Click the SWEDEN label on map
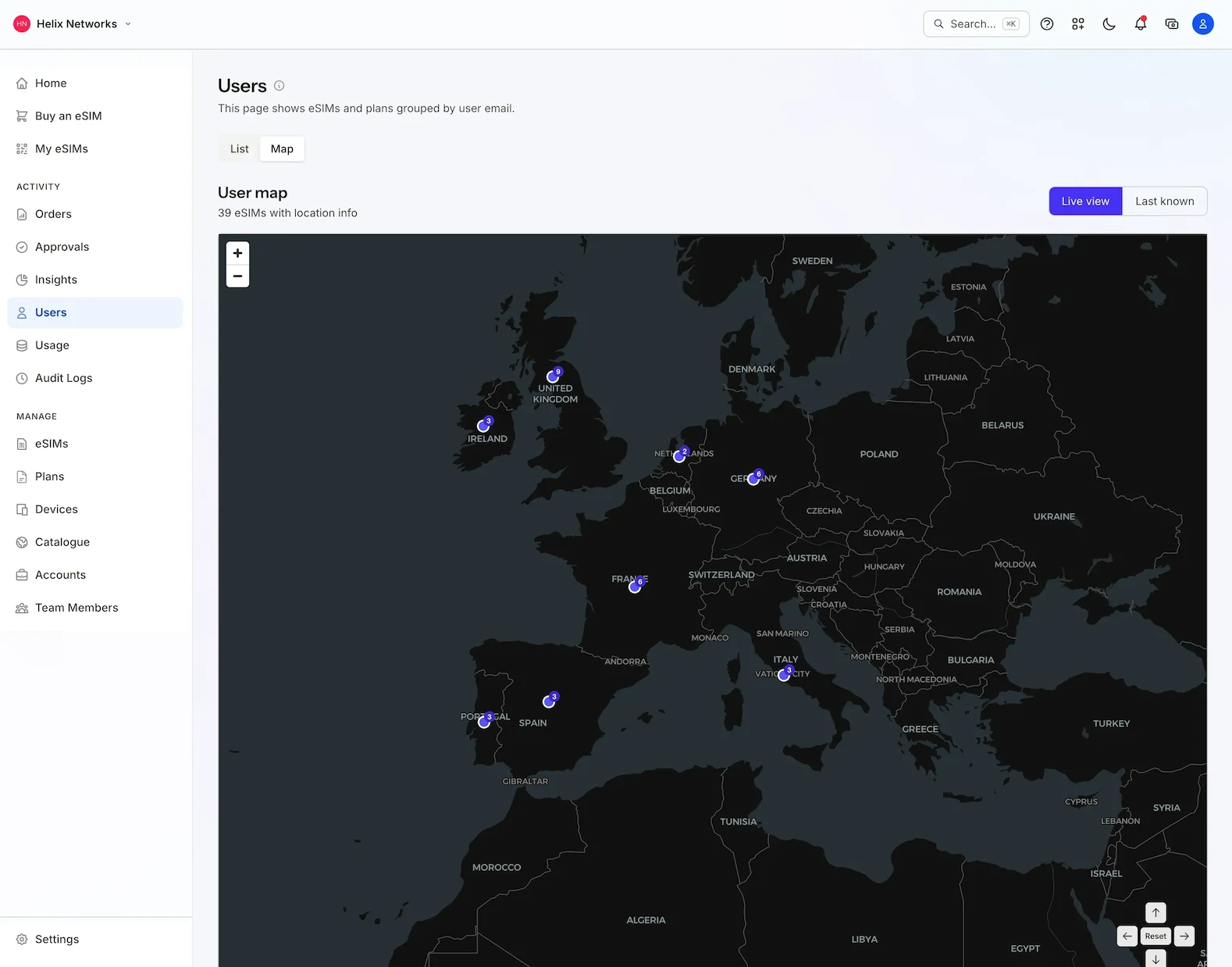The image size is (1232, 967). tap(812, 261)
